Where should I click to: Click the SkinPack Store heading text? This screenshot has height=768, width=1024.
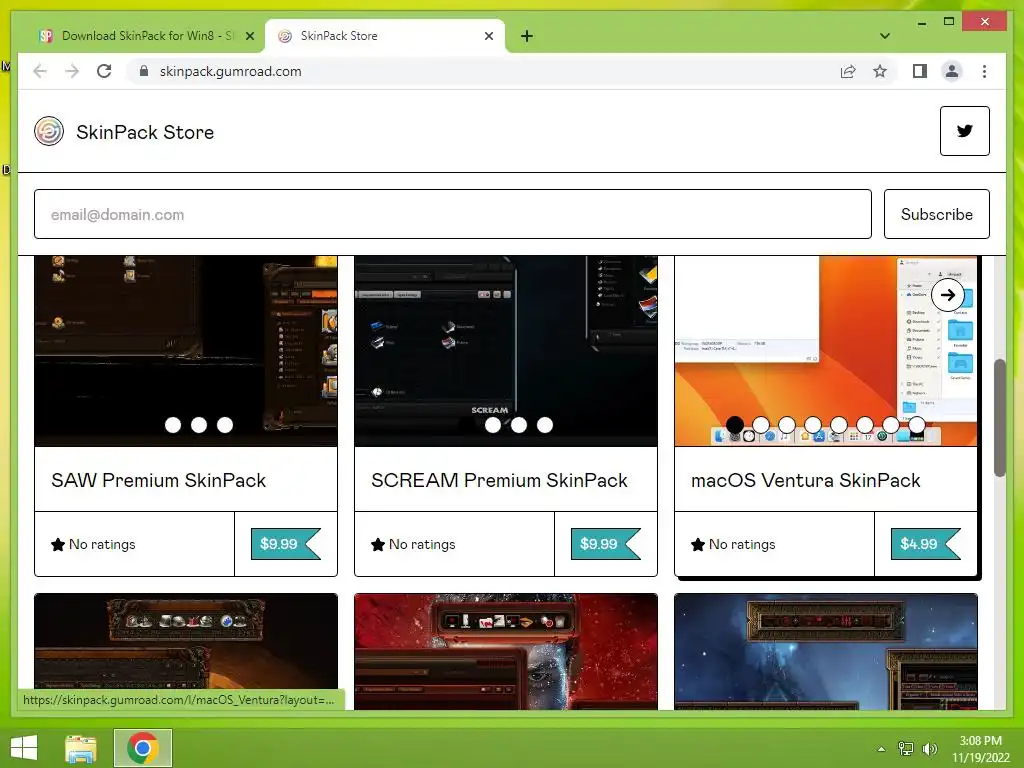pyautogui.click(x=145, y=132)
